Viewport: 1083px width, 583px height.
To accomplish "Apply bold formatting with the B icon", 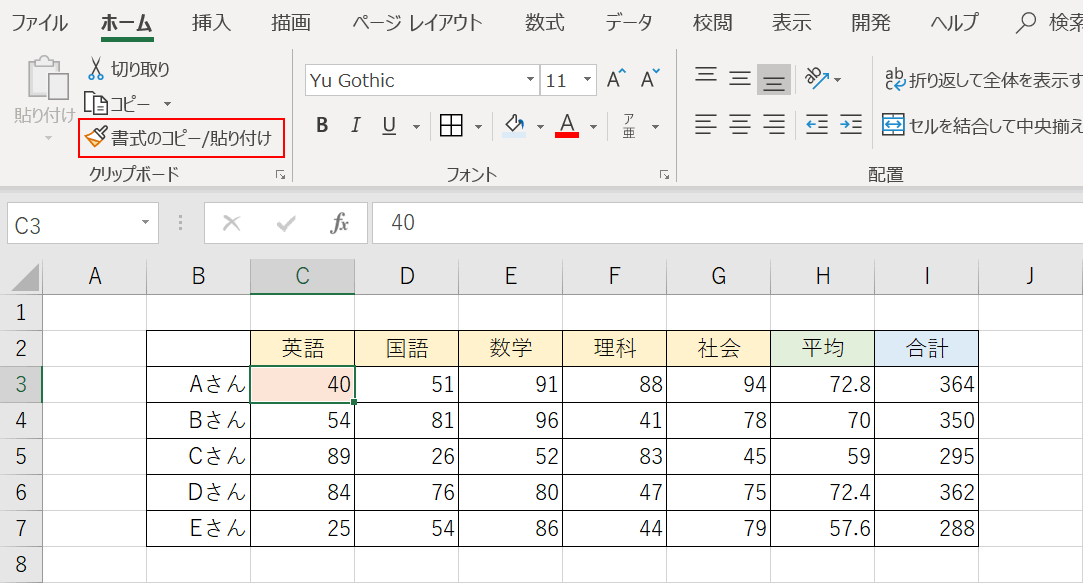I will click(322, 126).
